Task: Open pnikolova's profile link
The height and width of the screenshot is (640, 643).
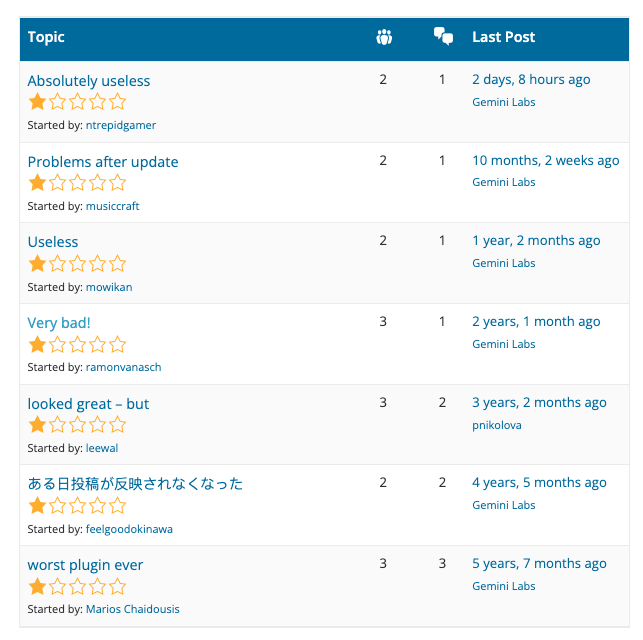Action: click(x=497, y=425)
